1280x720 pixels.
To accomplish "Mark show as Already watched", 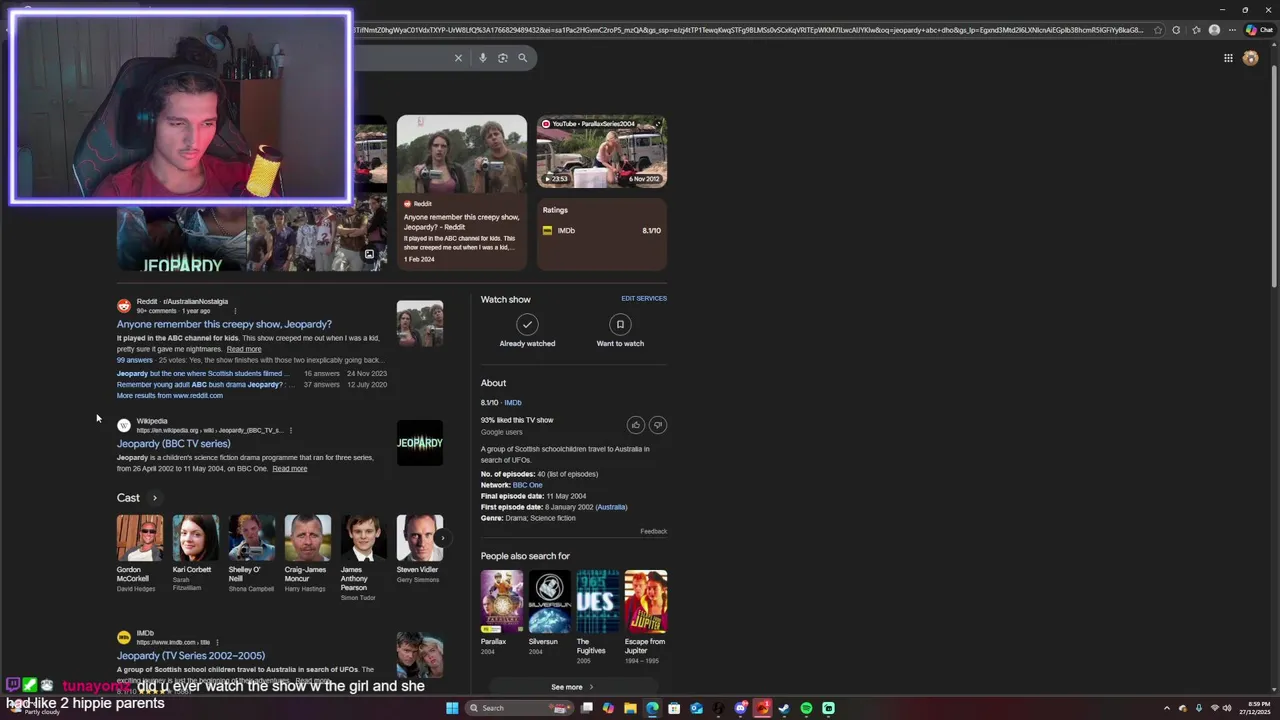I will click(x=527, y=331).
